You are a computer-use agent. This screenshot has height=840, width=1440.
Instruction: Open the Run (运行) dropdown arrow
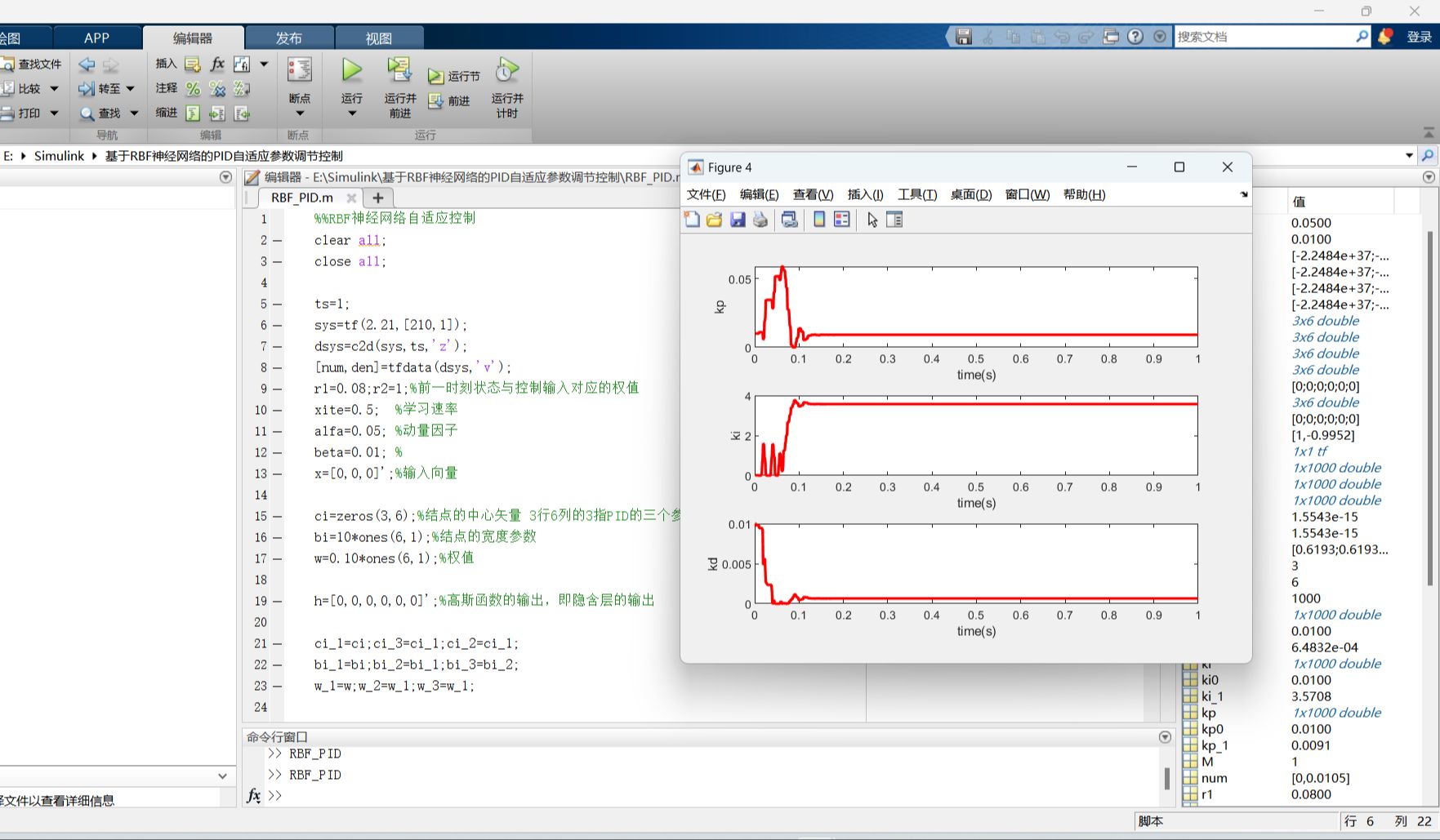[352, 113]
